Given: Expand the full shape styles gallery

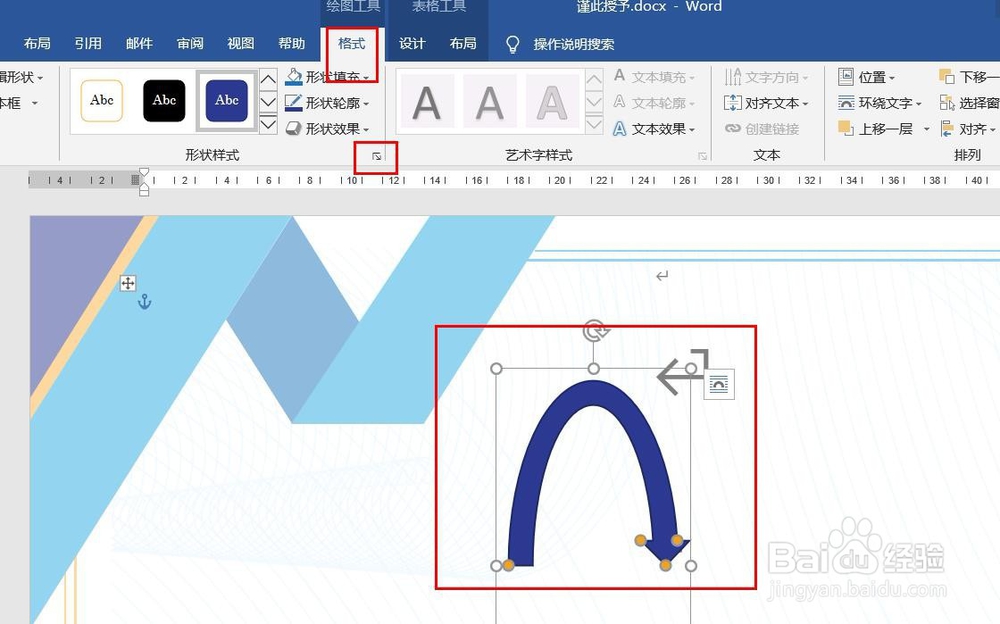Looking at the screenshot, I should pos(268,124).
